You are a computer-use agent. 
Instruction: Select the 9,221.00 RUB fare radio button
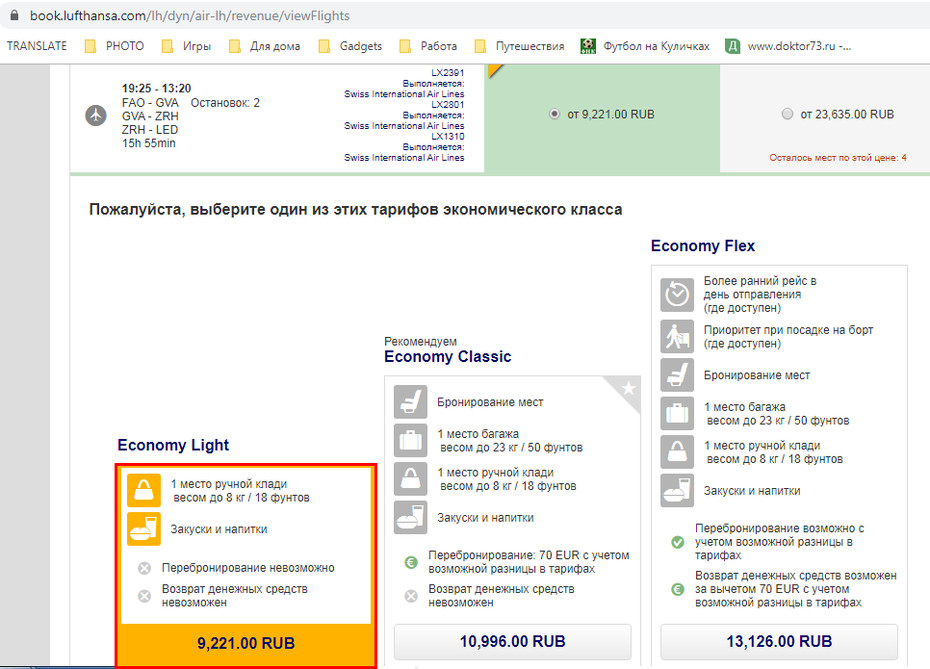click(x=554, y=114)
